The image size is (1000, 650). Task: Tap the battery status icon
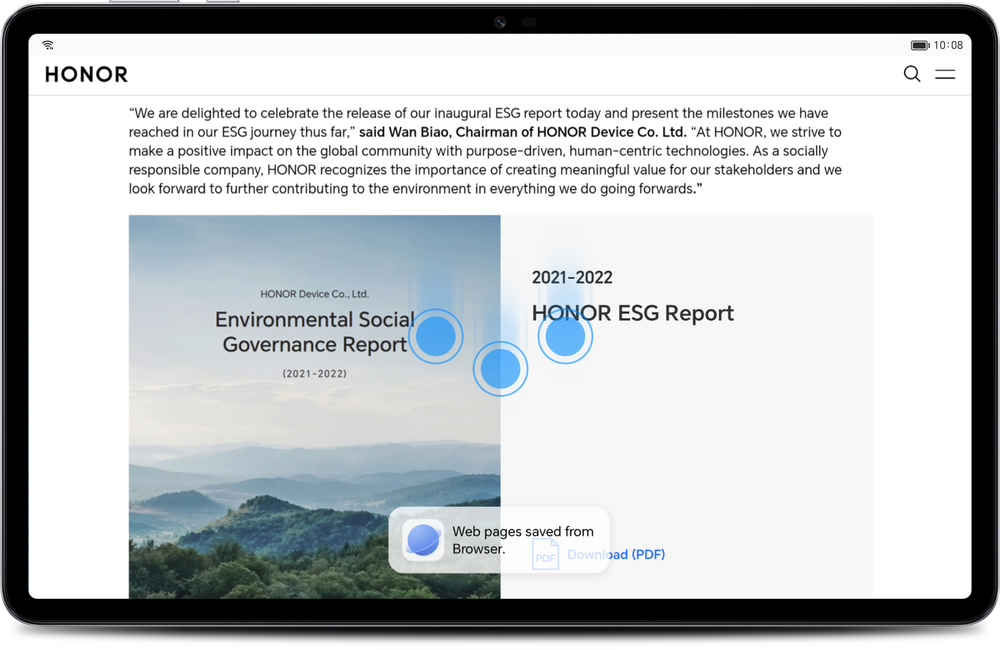[x=920, y=45]
